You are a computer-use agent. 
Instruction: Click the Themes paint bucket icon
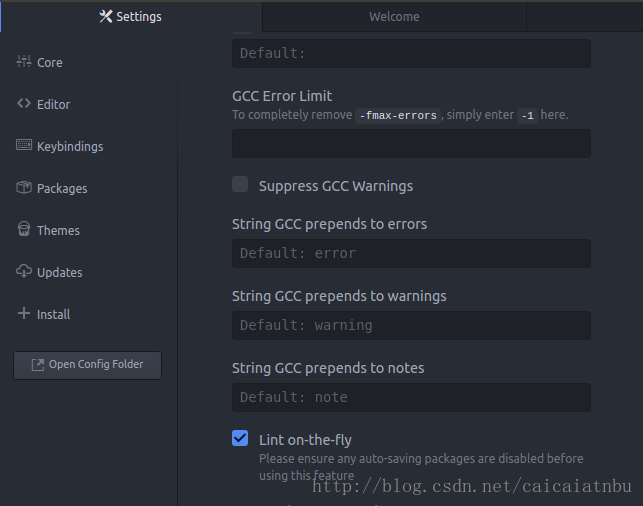click(24, 230)
